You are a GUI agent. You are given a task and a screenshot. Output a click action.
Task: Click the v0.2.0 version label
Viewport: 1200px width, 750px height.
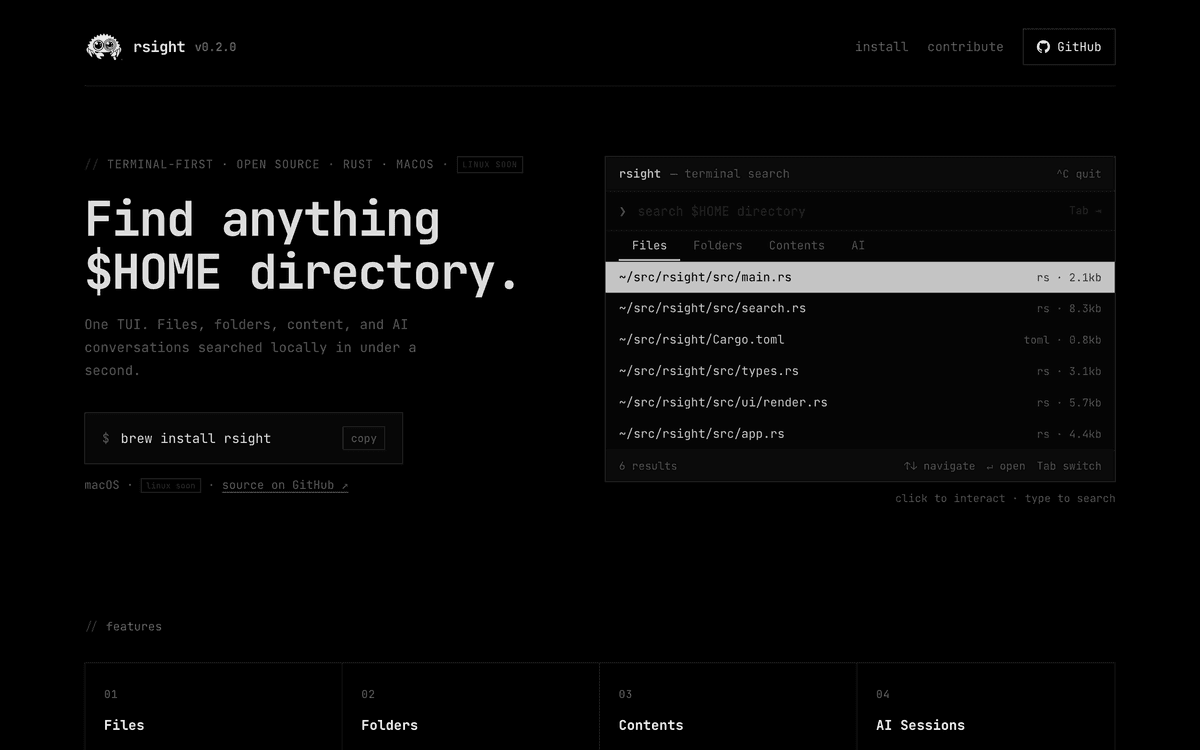point(216,47)
